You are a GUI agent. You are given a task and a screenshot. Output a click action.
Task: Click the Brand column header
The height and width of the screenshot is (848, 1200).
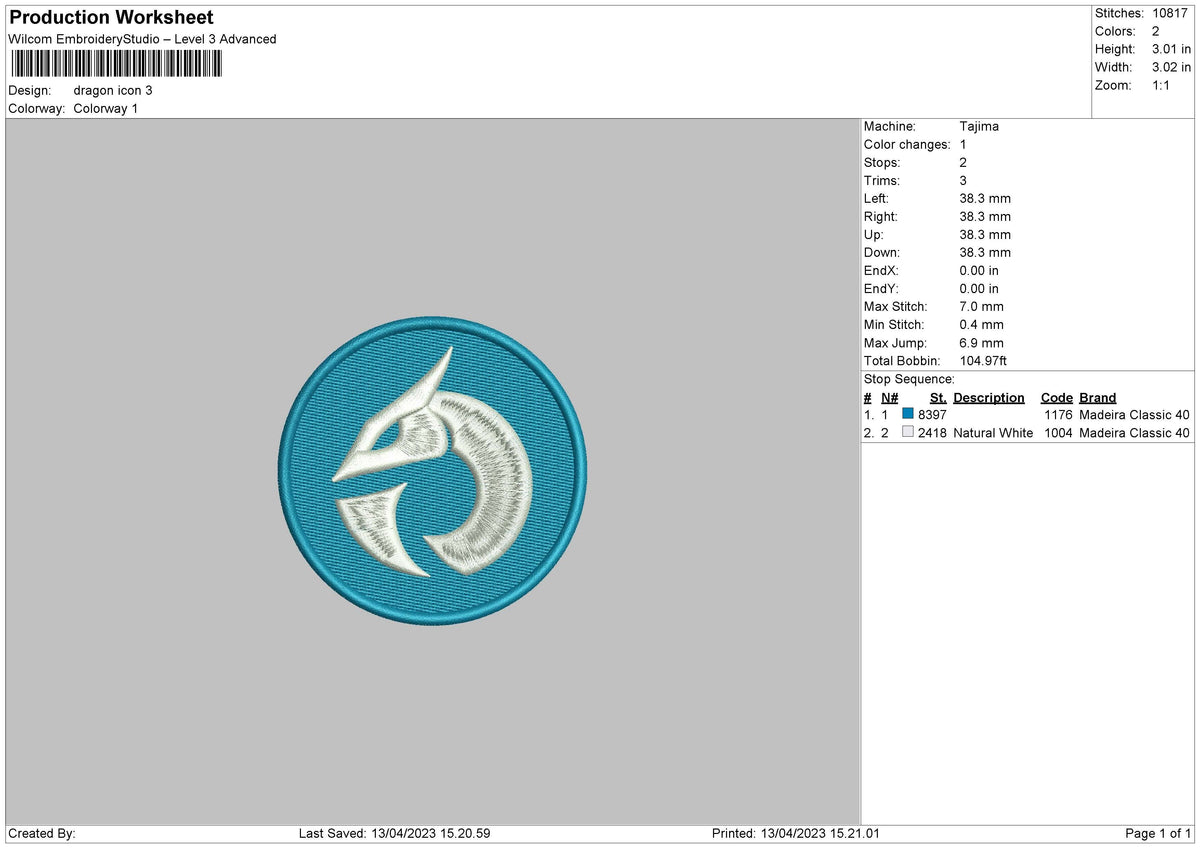(1097, 397)
